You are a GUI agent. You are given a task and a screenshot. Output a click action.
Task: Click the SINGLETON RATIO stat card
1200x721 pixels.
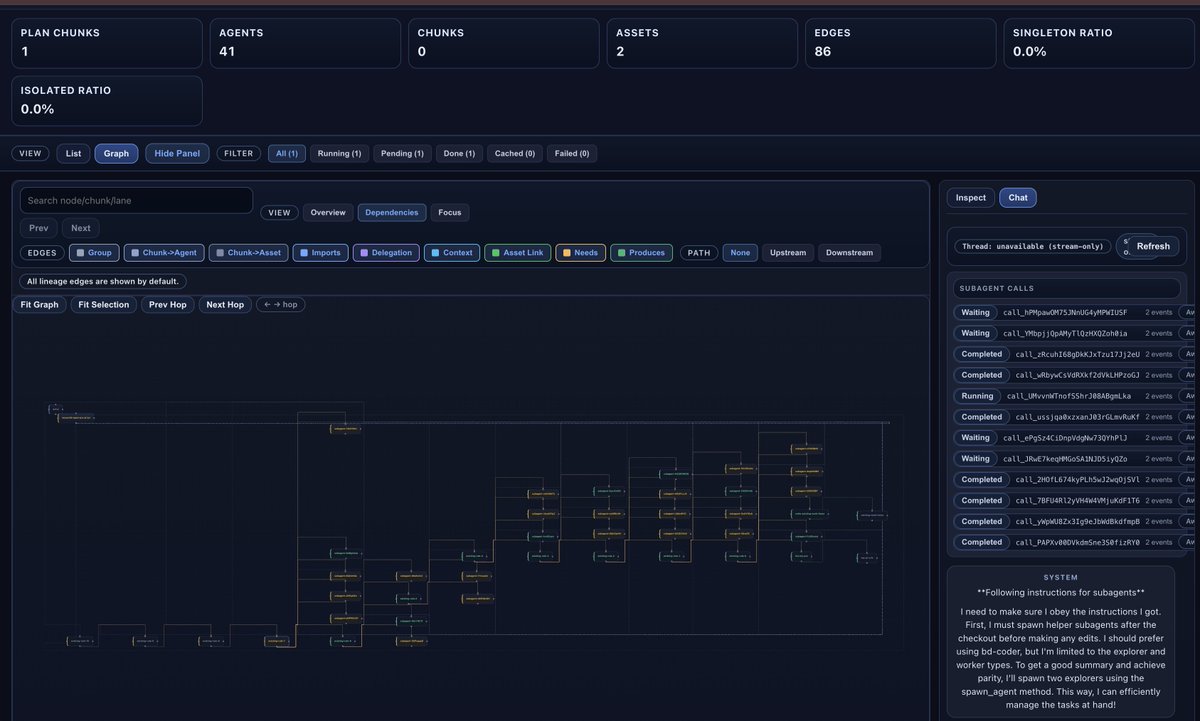1099,43
